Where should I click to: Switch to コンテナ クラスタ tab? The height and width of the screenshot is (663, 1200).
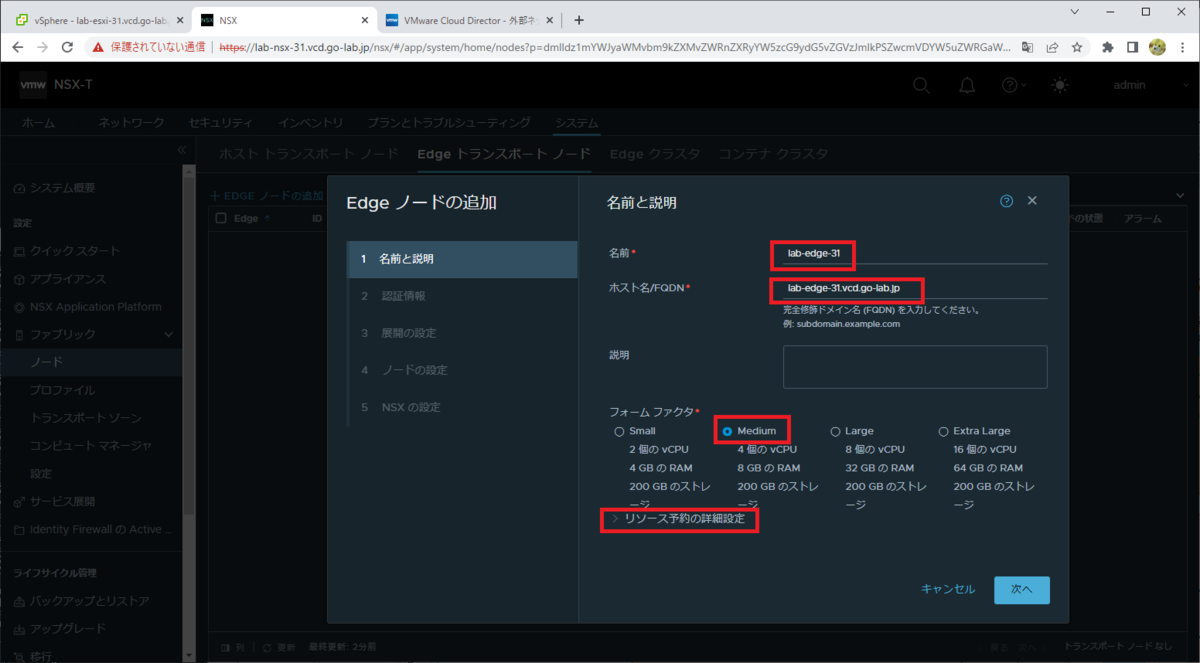pos(773,154)
